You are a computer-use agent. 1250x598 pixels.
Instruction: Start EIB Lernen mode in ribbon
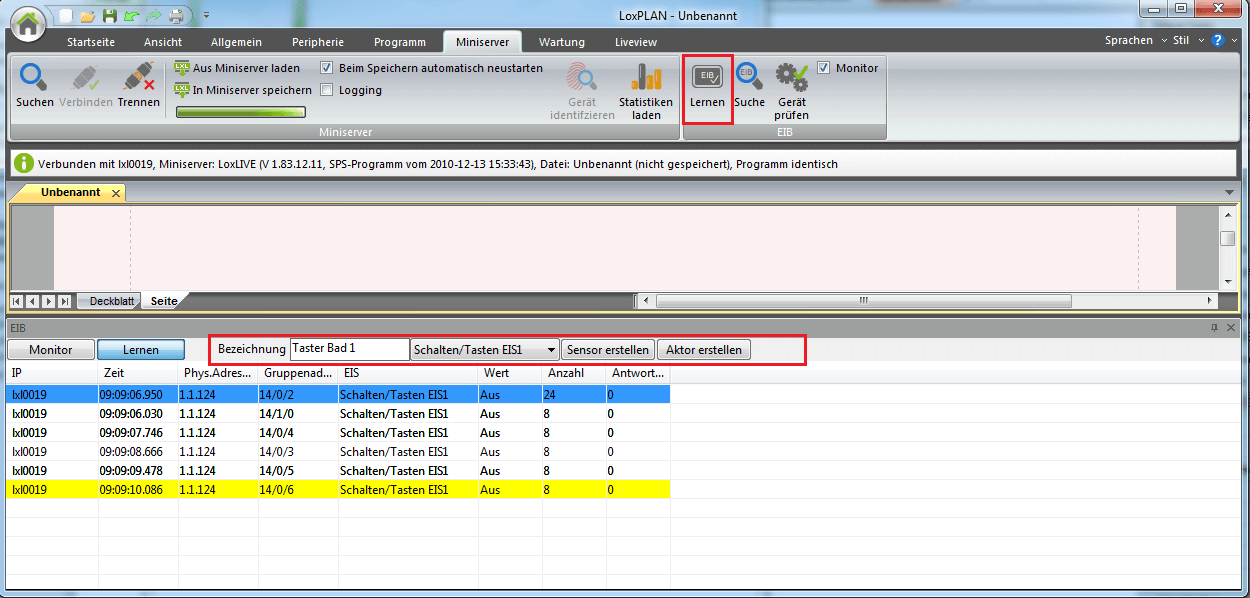tap(708, 80)
